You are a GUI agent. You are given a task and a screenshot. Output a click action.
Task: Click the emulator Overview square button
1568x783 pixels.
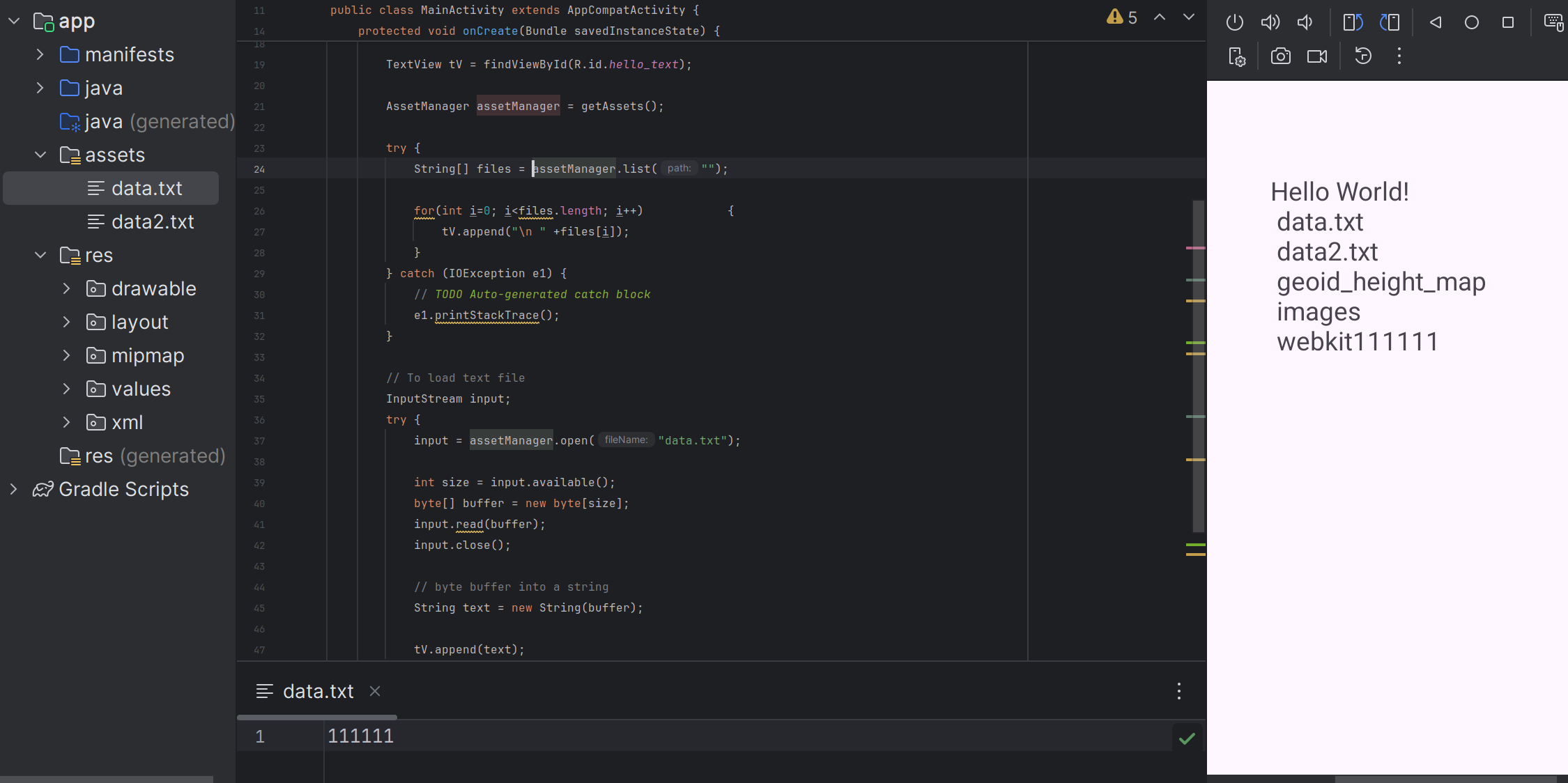1507,22
